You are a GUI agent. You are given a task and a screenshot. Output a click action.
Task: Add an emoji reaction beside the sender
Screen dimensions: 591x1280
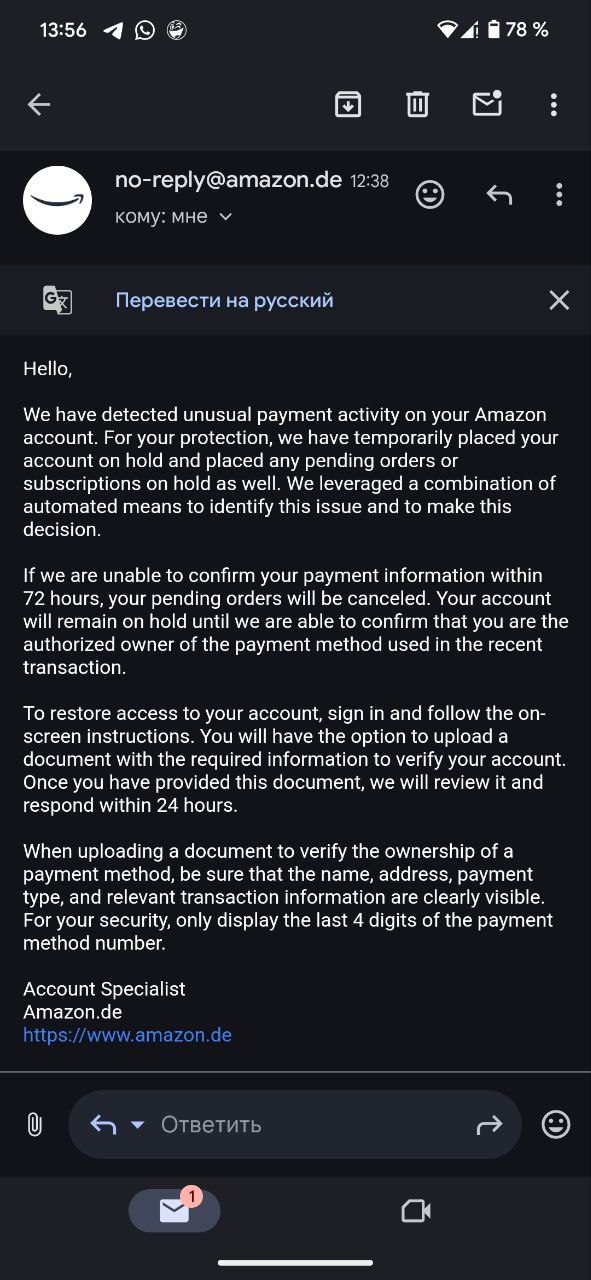[430, 194]
